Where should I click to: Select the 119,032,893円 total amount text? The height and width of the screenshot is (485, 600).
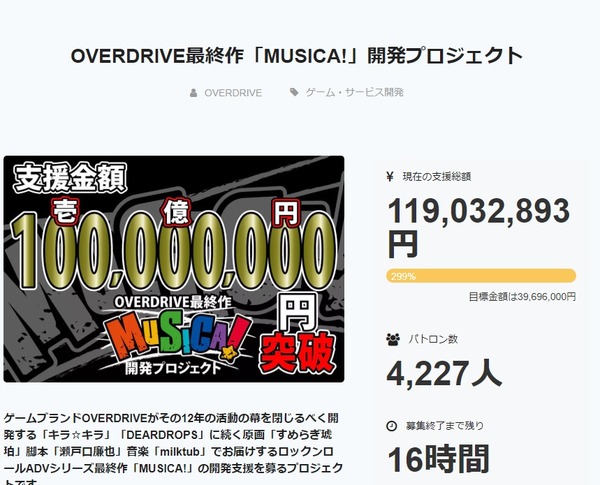(478, 227)
